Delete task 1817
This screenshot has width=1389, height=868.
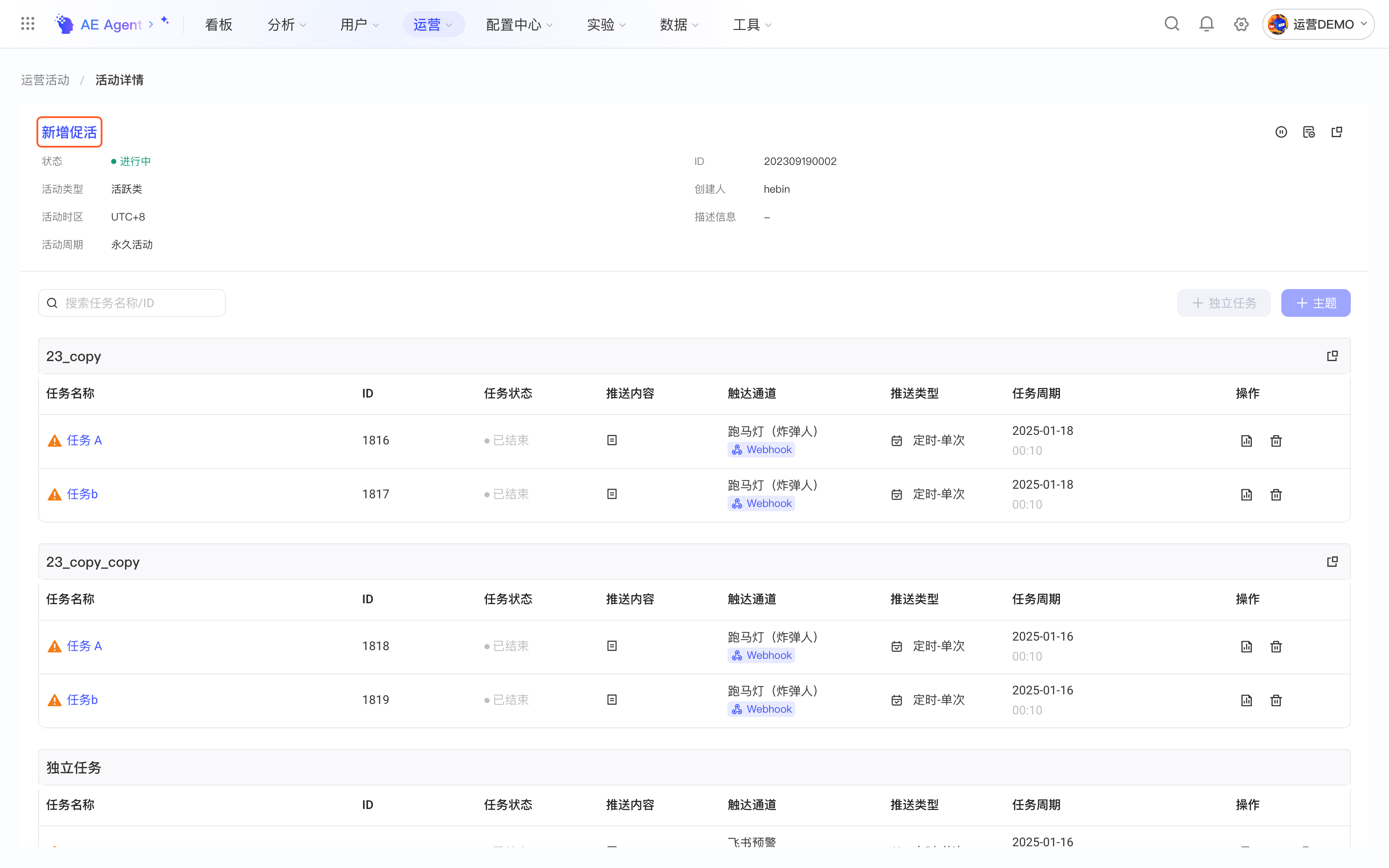tap(1275, 494)
